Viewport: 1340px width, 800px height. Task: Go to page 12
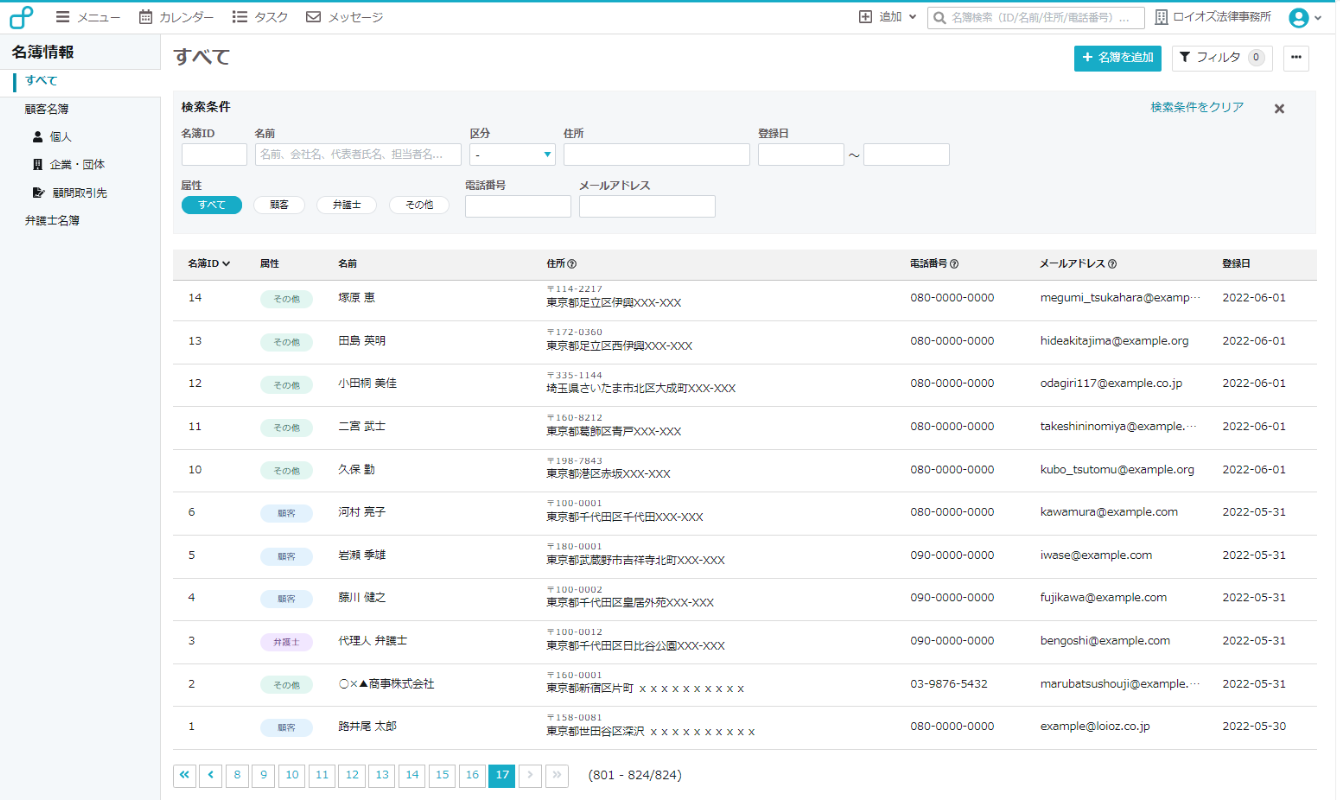[352, 775]
